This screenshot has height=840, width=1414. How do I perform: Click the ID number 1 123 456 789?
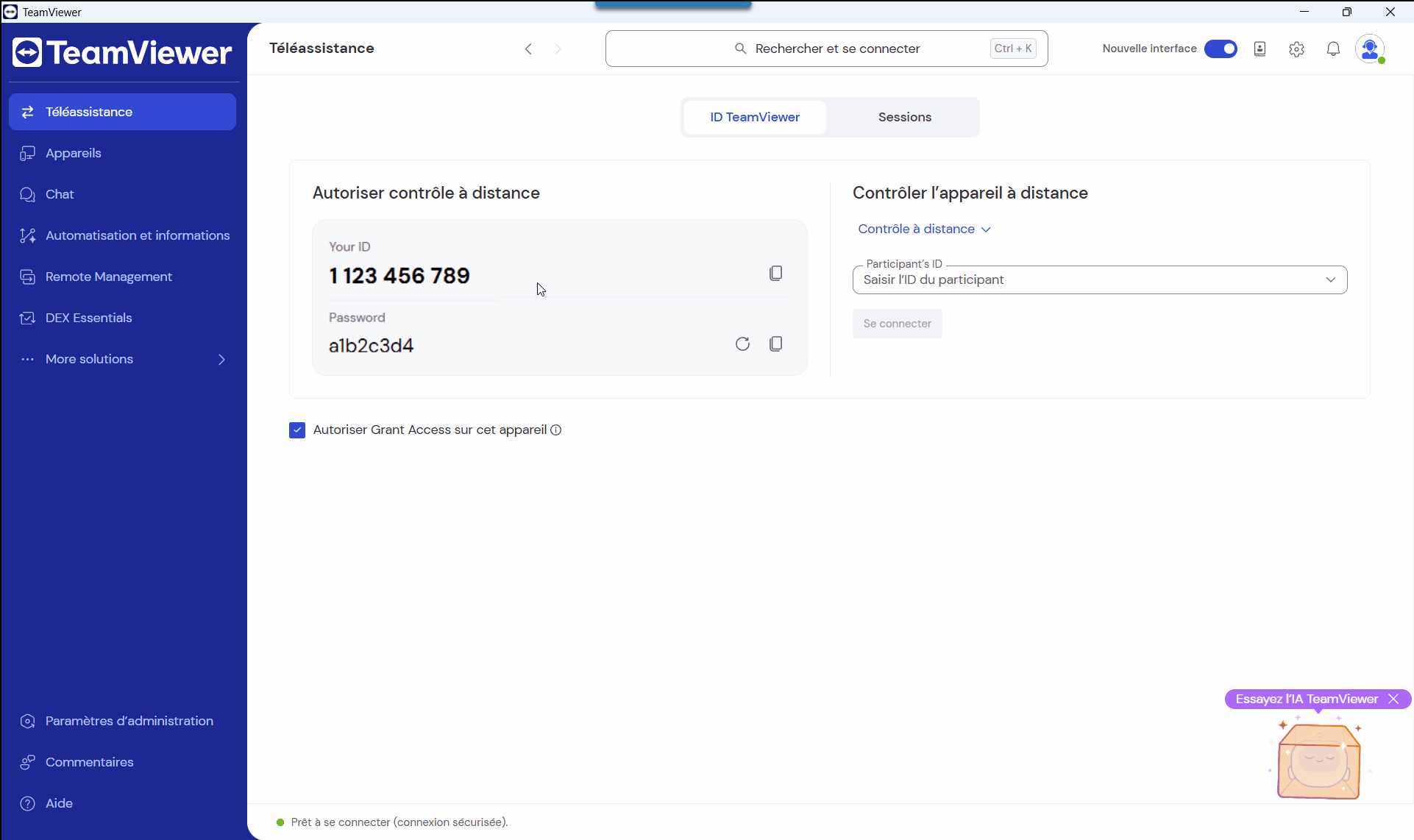(399, 276)
